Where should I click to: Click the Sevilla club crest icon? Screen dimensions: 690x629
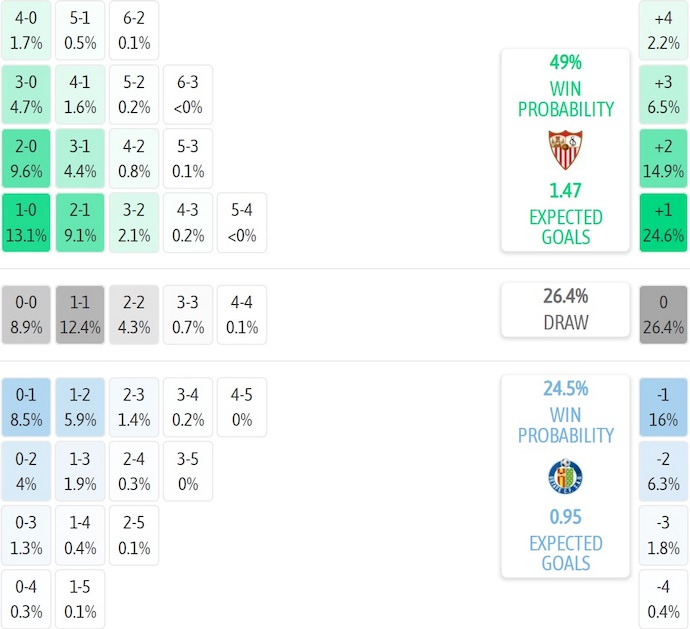pos(565,150)
